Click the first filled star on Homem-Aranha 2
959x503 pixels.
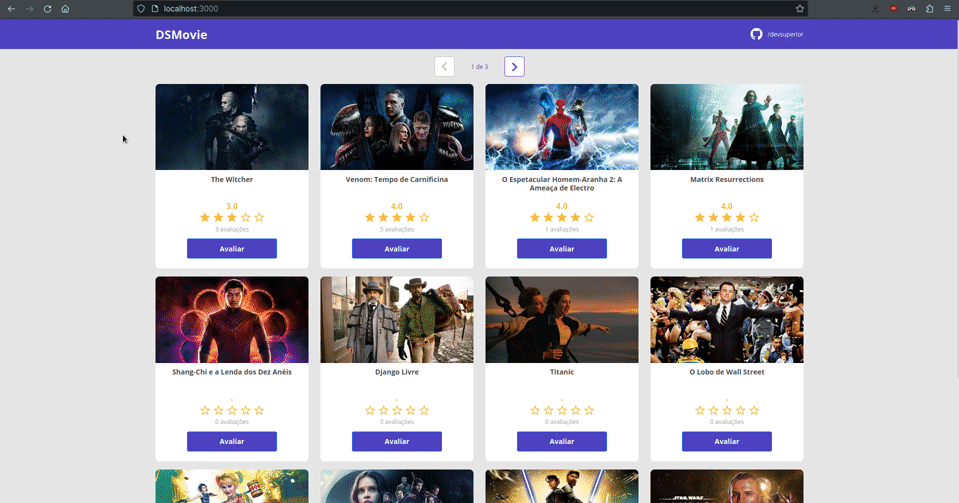[x=535, y=217]
